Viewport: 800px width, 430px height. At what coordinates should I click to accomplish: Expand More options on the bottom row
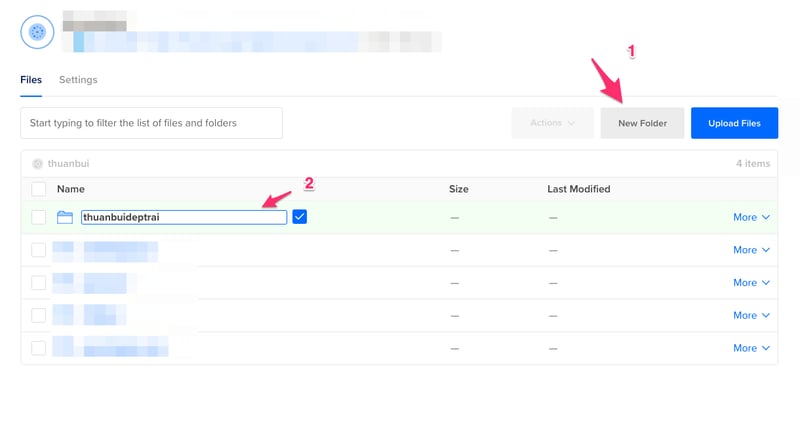[751, 348]
